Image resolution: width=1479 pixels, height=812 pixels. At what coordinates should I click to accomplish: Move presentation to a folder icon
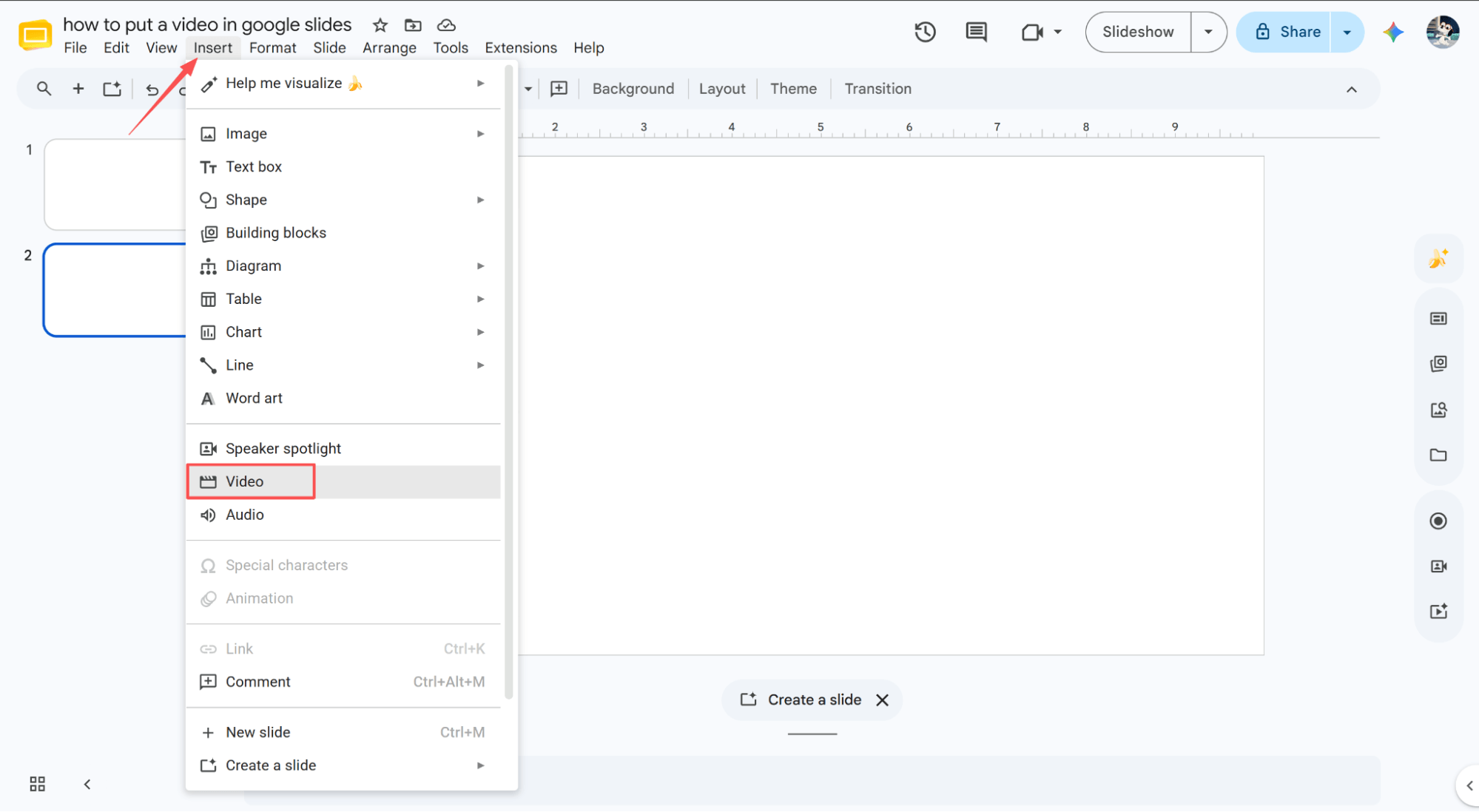(413, 25)
